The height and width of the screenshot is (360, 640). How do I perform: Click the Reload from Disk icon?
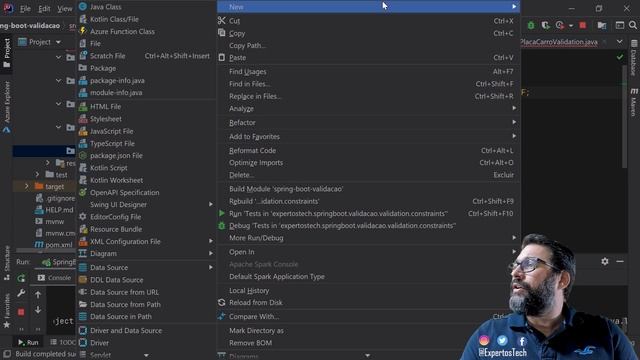pyautogui.click(x=222, y=302)
